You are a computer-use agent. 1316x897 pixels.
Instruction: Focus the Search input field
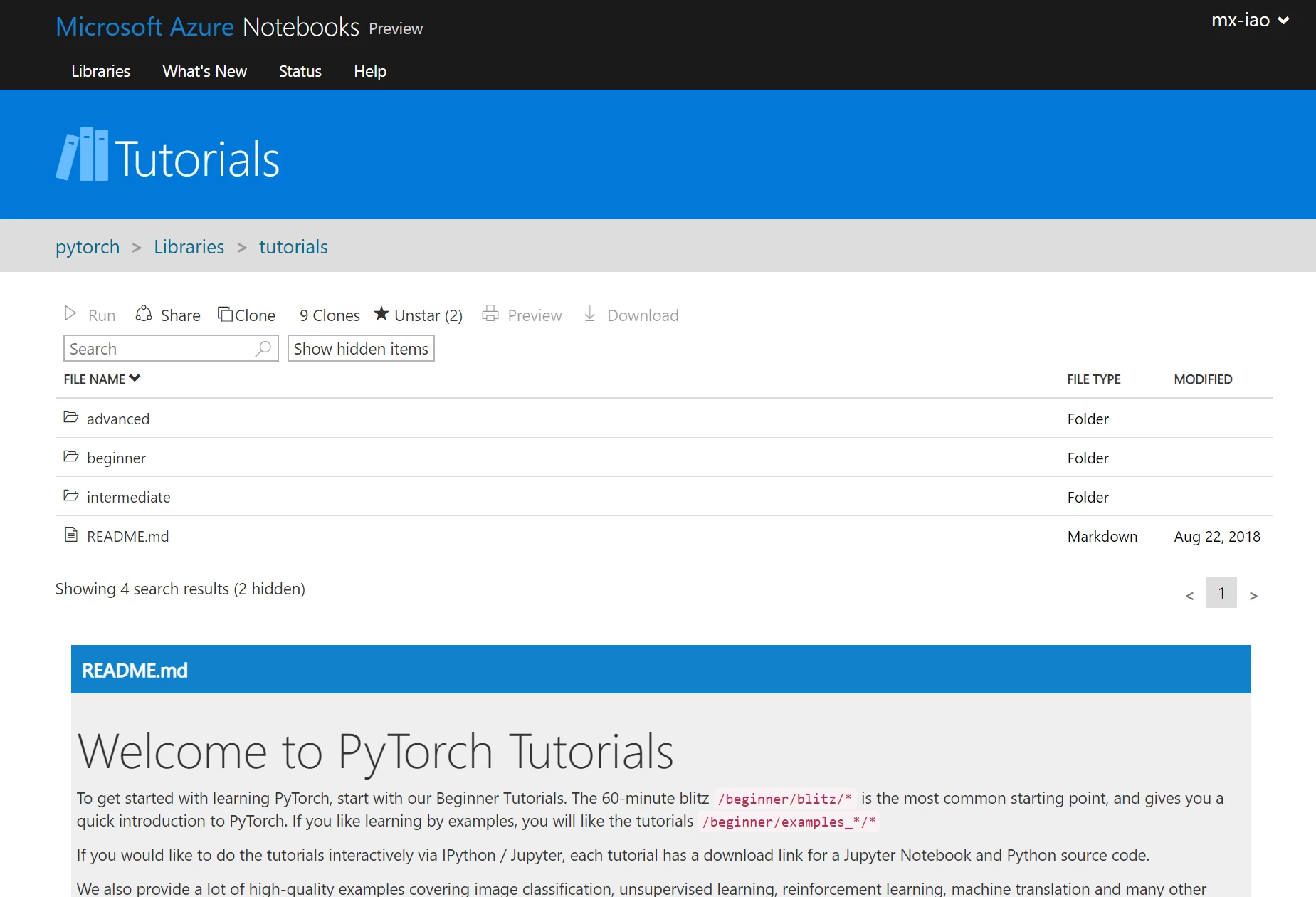point(171,349)
